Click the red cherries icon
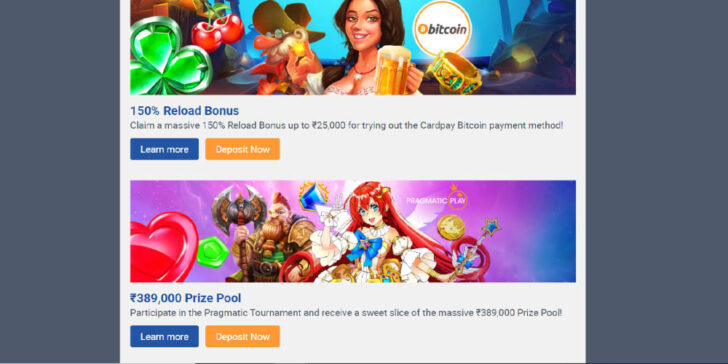The height and width of the screenshot is (364, 728). pos(217,30)
